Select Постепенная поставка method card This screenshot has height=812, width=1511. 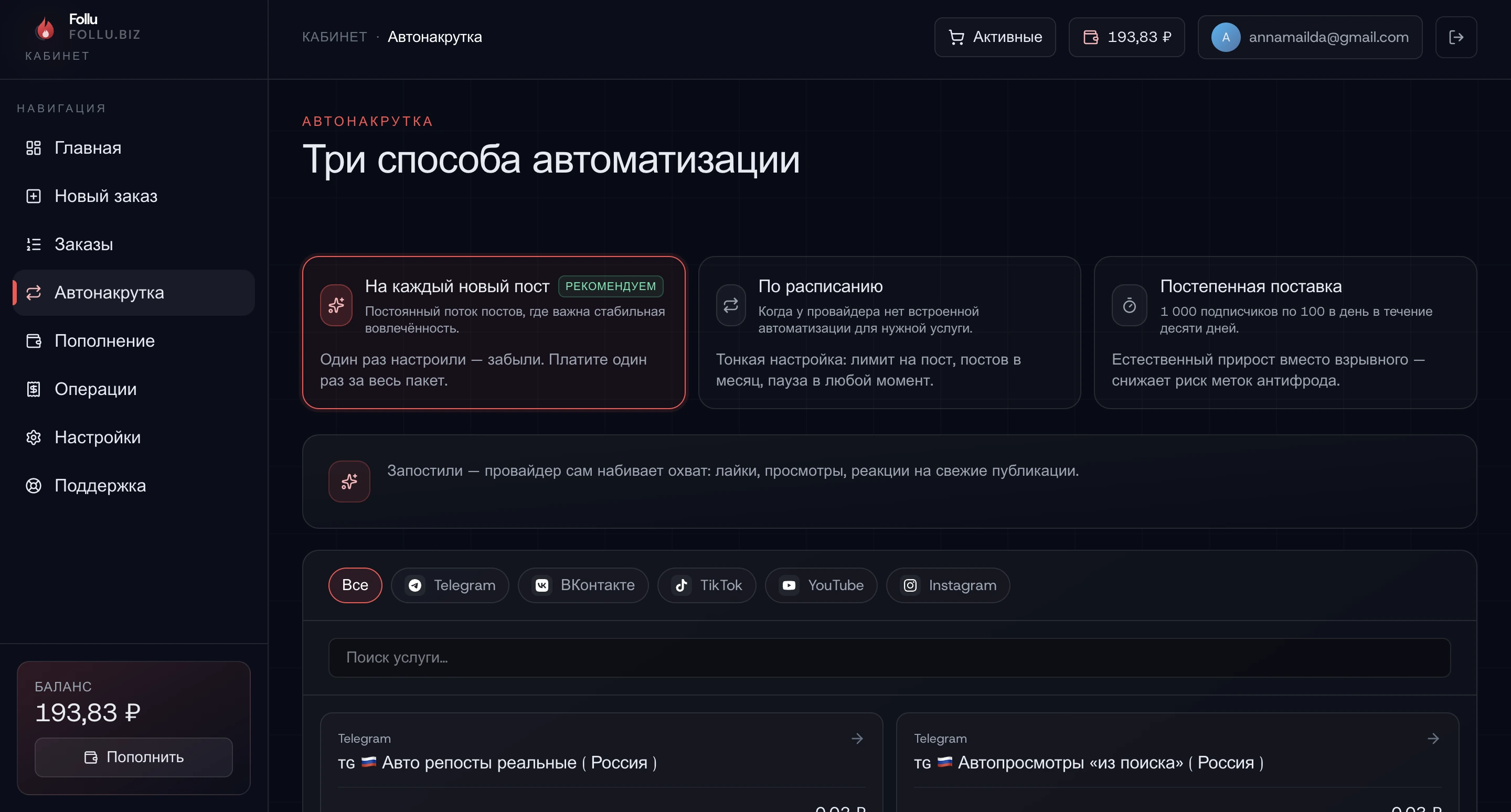(x=1285, y=333)
